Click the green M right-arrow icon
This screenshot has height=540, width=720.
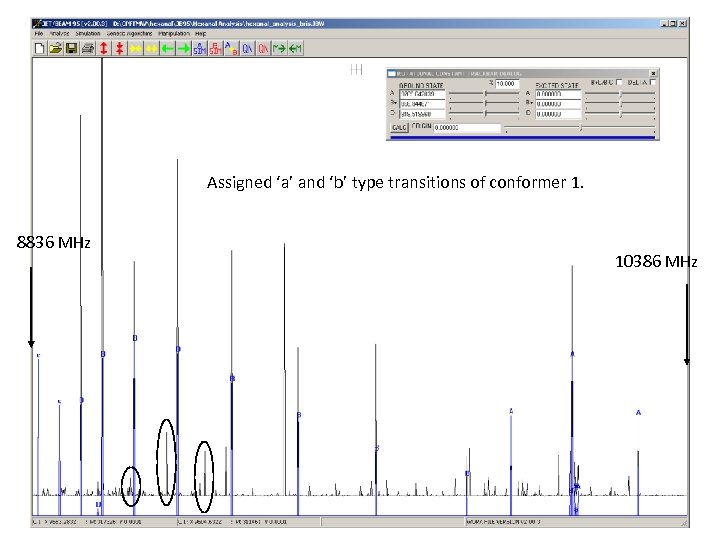click(x=279, y=48)
